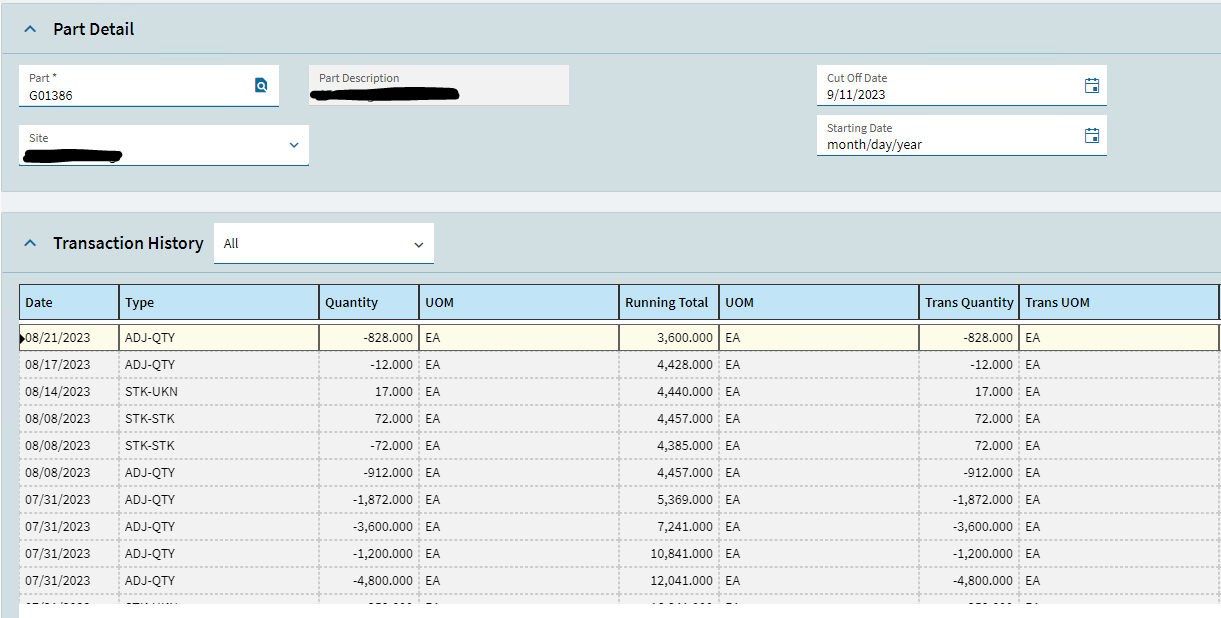Viewport: 1221px width, 618px height.
Task: Collapse the Transaction History section
Action: tap(30, 243)
